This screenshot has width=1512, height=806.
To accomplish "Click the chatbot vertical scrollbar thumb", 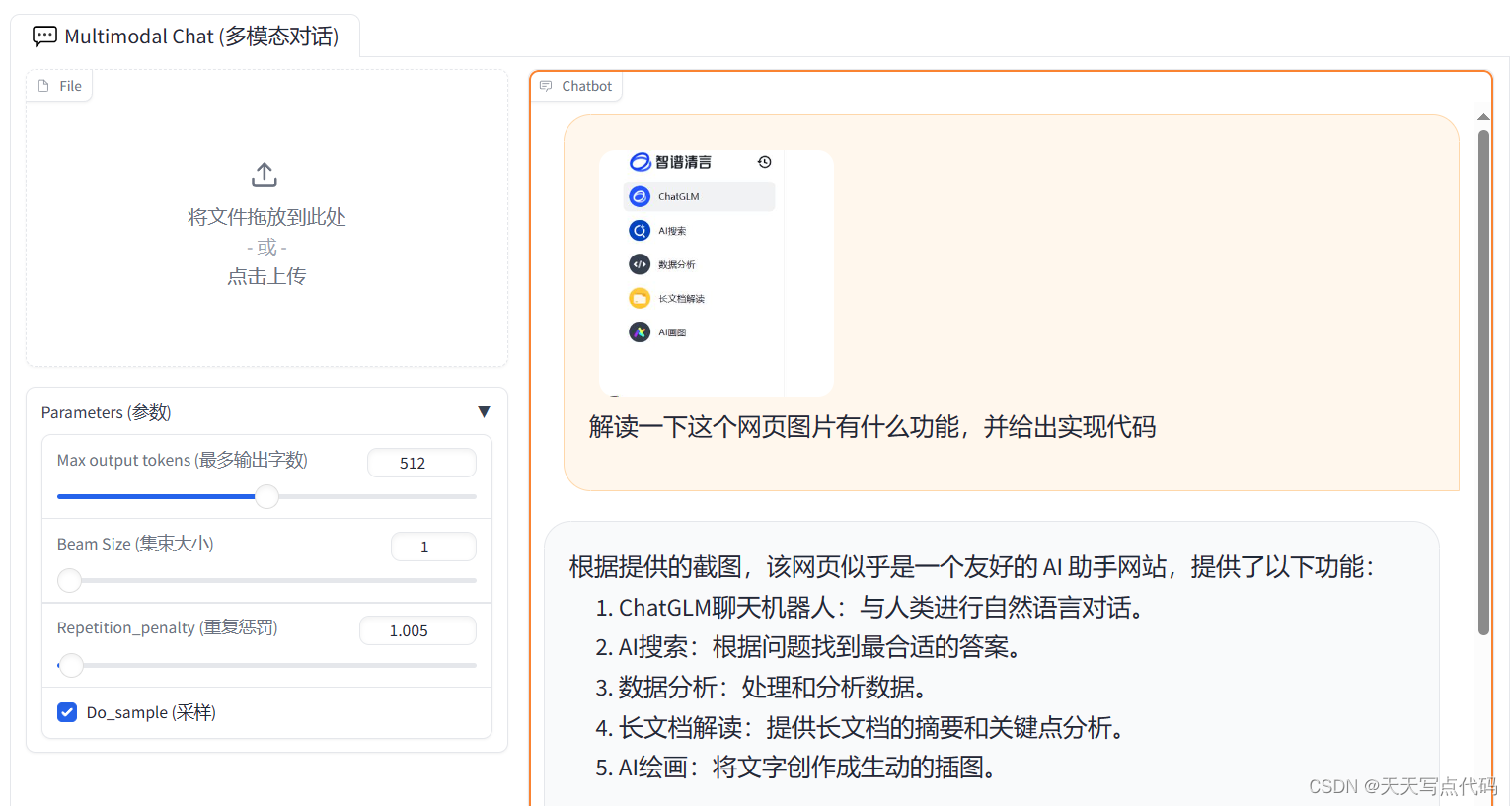I will click(x=1483, y=383).
